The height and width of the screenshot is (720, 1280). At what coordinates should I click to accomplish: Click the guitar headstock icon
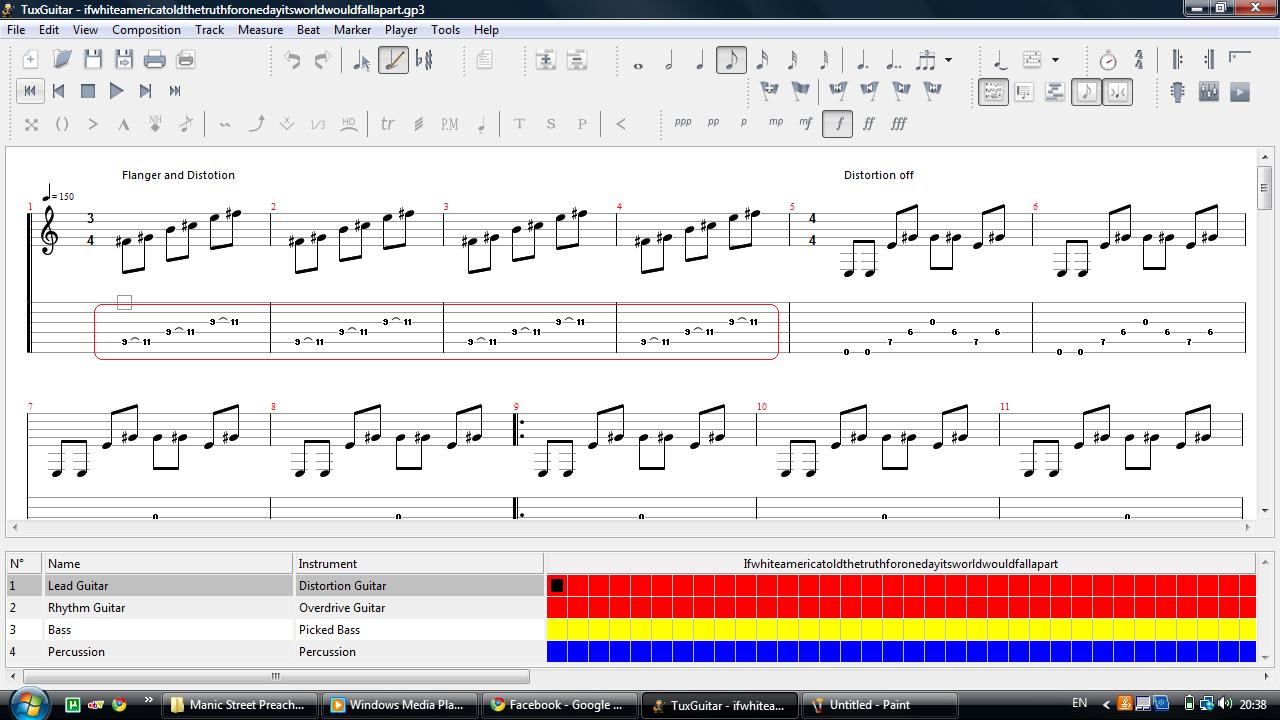point(1178,92)
